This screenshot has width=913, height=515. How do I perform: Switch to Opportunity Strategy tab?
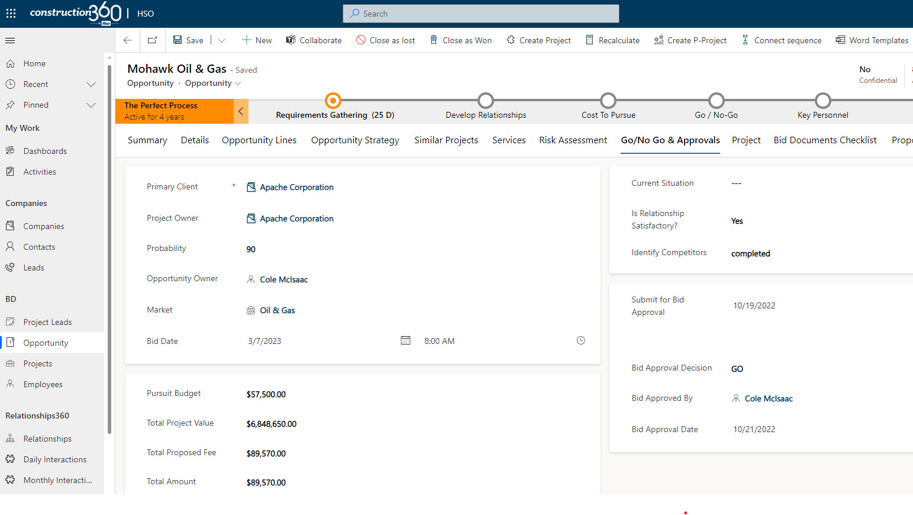click(355, 140)
